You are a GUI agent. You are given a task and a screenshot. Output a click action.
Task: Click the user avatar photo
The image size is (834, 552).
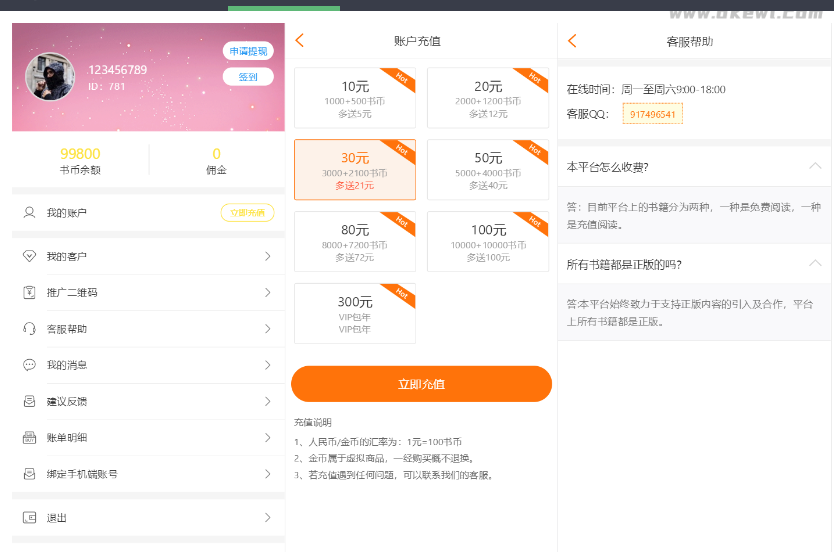coord(50,77)
